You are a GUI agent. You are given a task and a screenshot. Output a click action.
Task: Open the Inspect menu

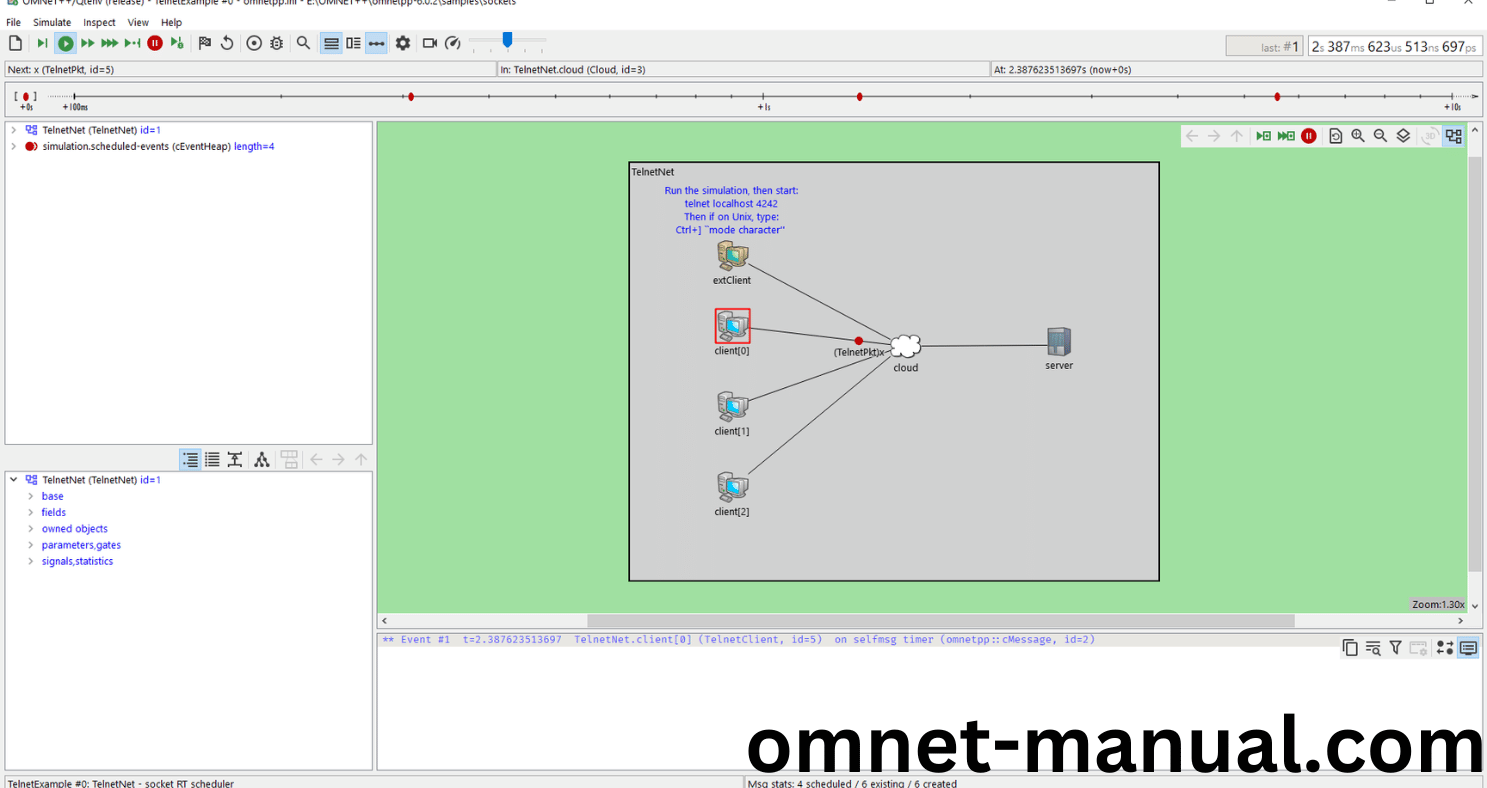click(99, 22)
